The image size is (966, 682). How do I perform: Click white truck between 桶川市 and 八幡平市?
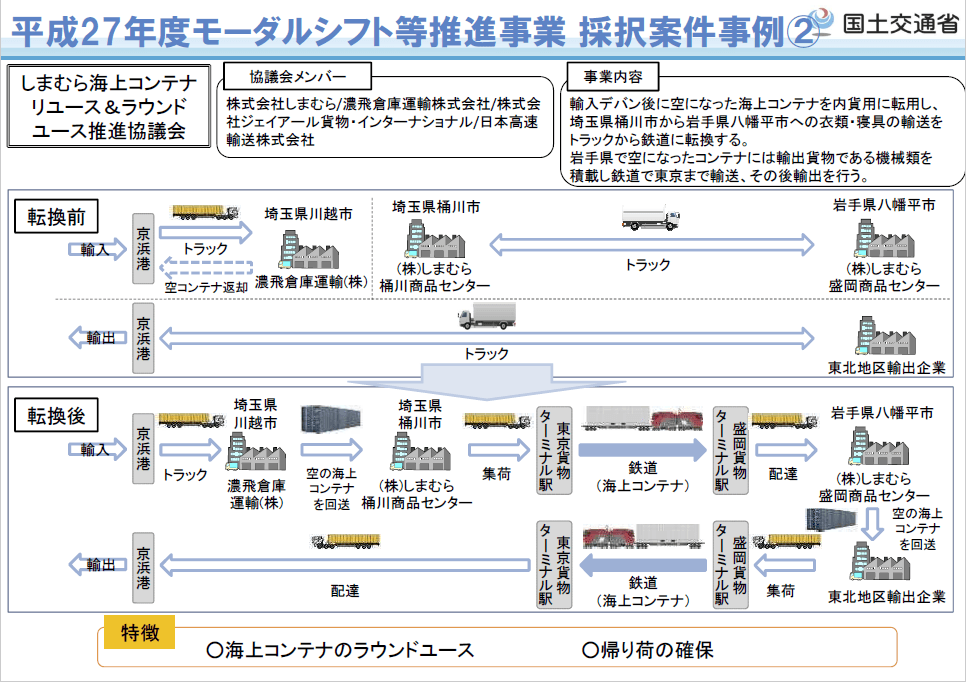point(651,217)
